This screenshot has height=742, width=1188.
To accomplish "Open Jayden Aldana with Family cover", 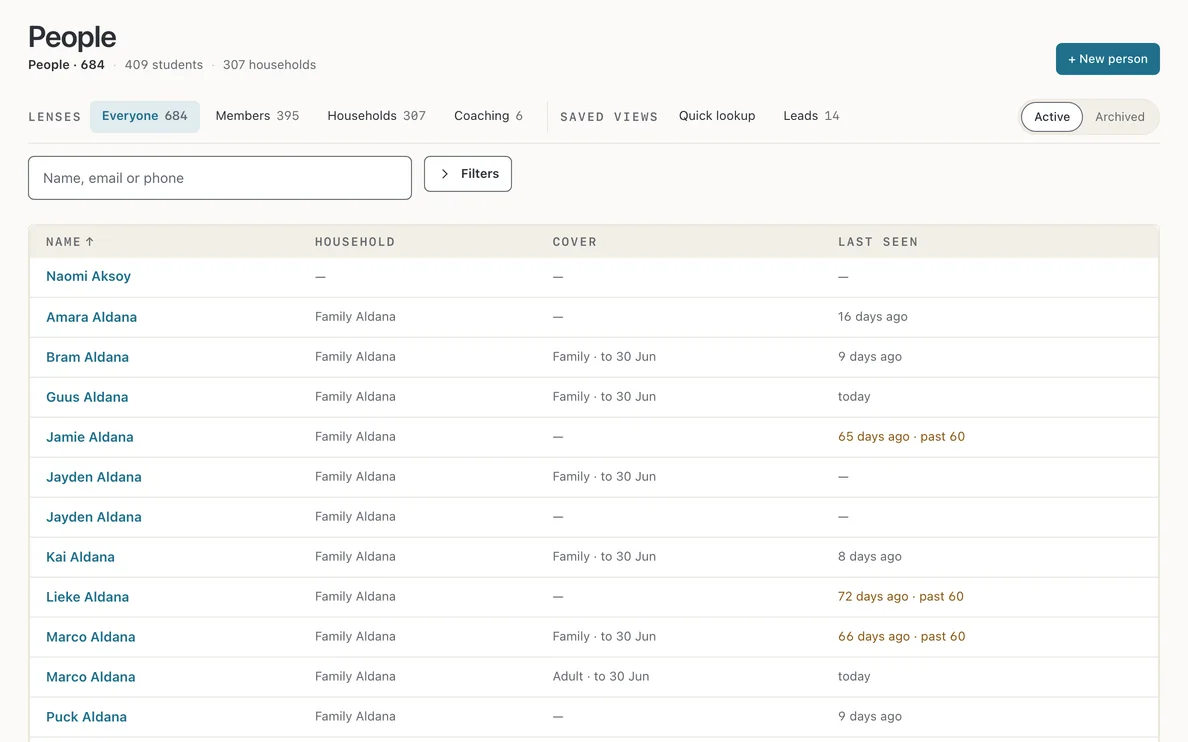I will [94, 477].
